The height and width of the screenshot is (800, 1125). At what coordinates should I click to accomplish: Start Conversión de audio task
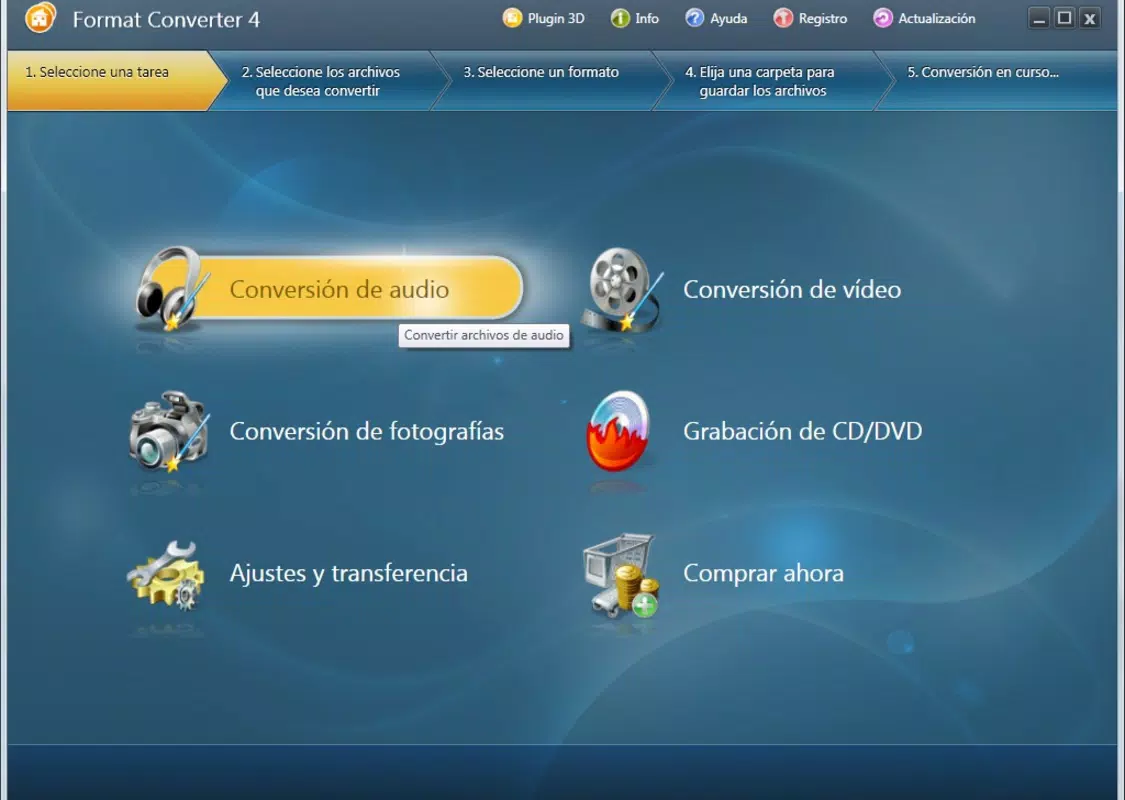click(x=330, y=288)
